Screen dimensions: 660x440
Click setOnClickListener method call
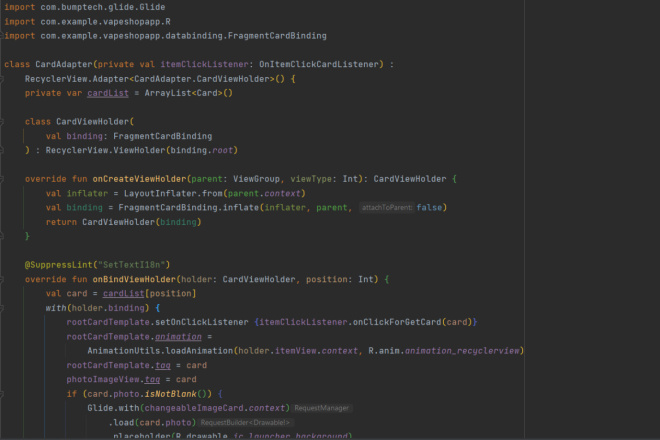[202, 322]
